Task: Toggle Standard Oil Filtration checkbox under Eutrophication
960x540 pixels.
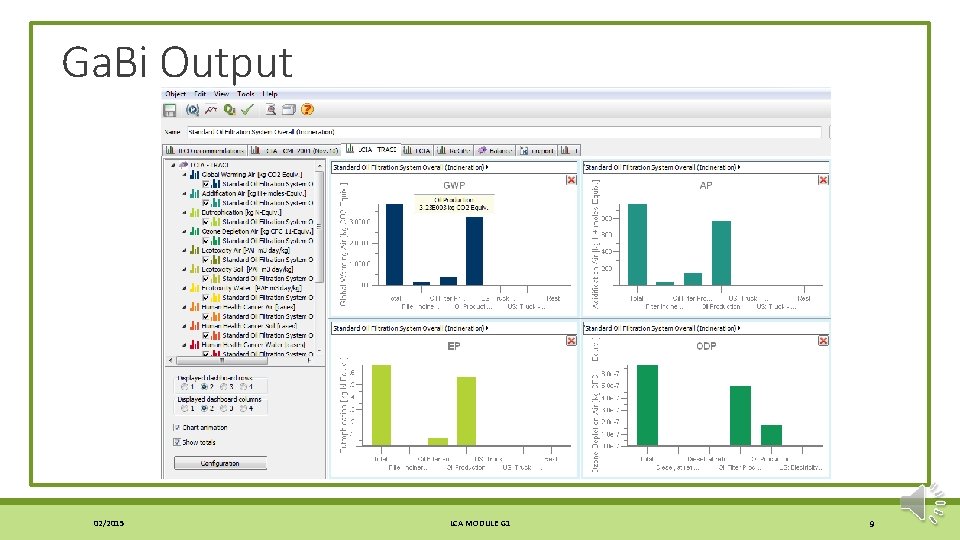Action: 206,222
